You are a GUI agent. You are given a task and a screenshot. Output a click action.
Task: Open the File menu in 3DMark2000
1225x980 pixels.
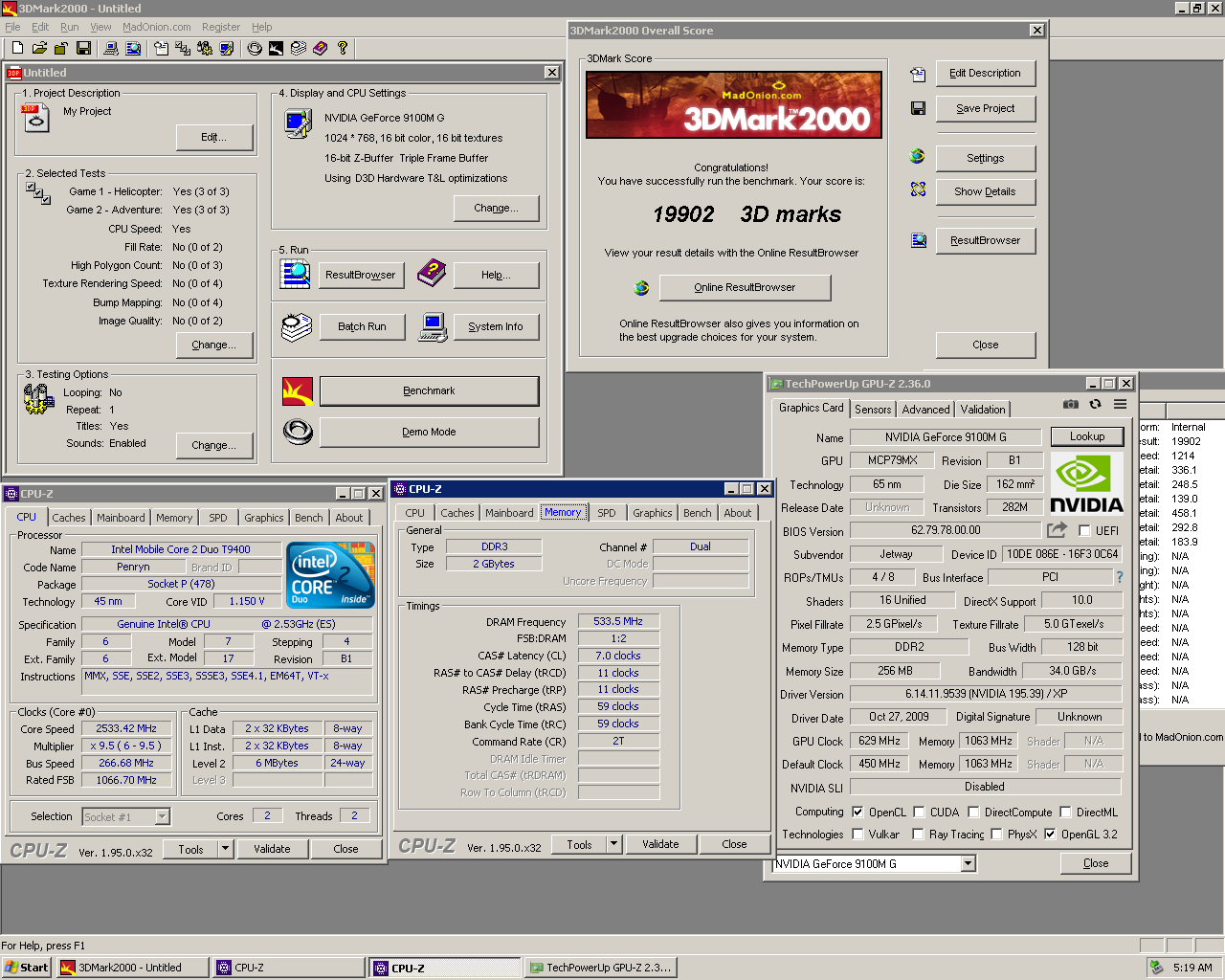tap(12, 27)
